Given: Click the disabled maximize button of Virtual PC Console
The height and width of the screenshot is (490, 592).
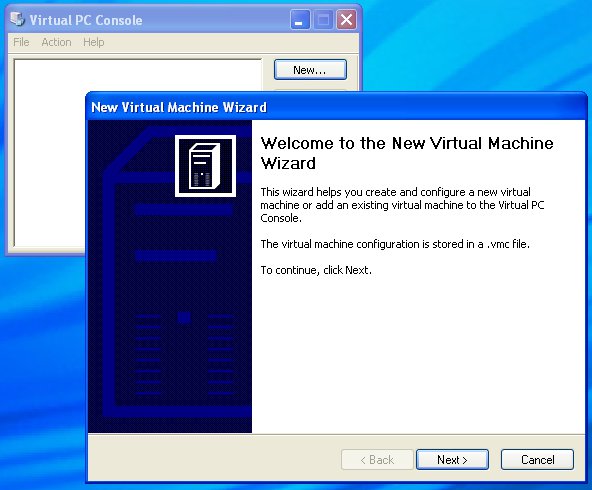Looking at the screenshot, I should pyautogui.click(x=323, y=20).
